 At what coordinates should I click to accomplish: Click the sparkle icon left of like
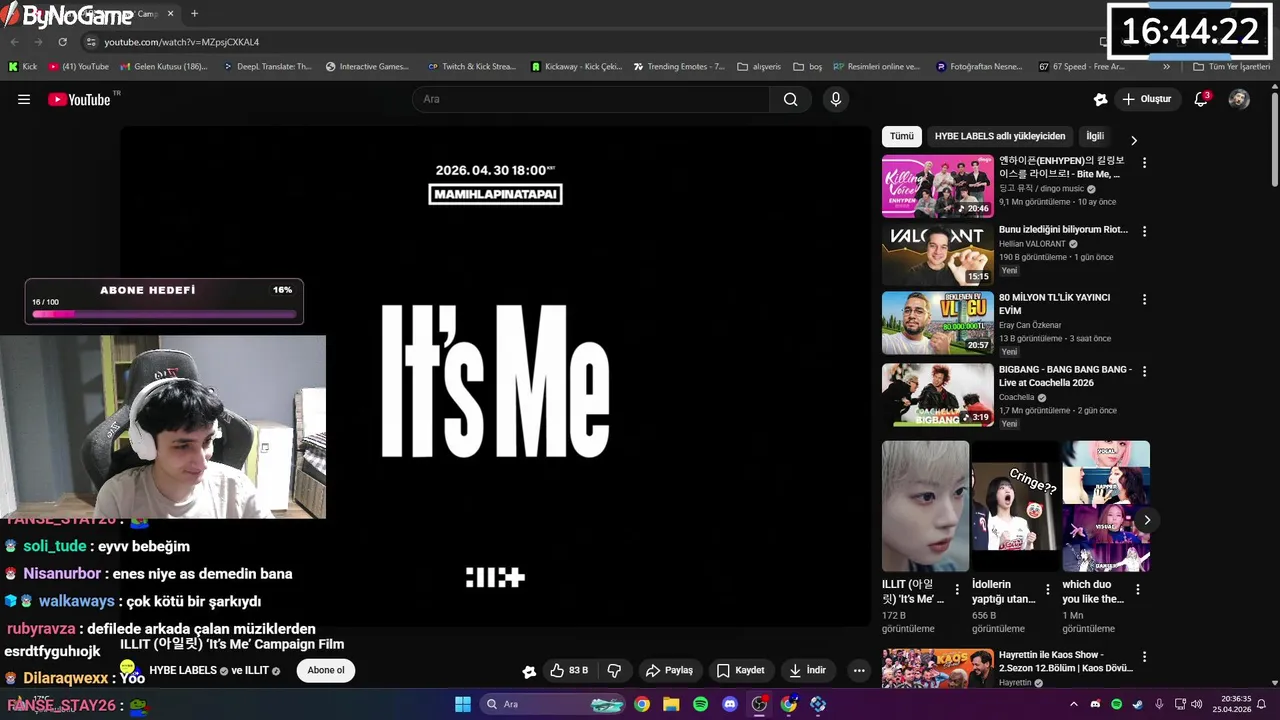pos(529,671)
